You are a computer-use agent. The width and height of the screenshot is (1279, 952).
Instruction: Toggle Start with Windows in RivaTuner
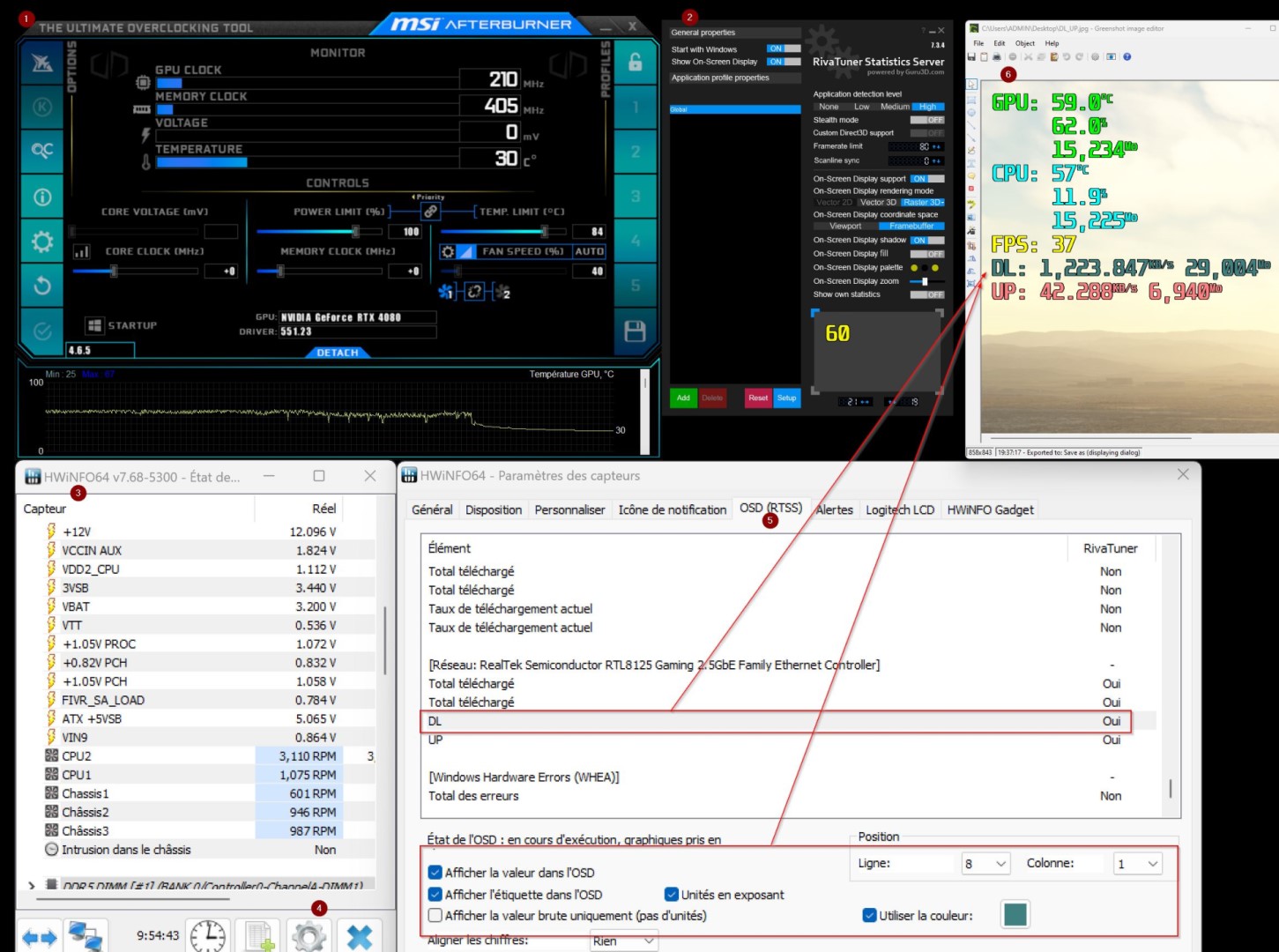[784, 48]
